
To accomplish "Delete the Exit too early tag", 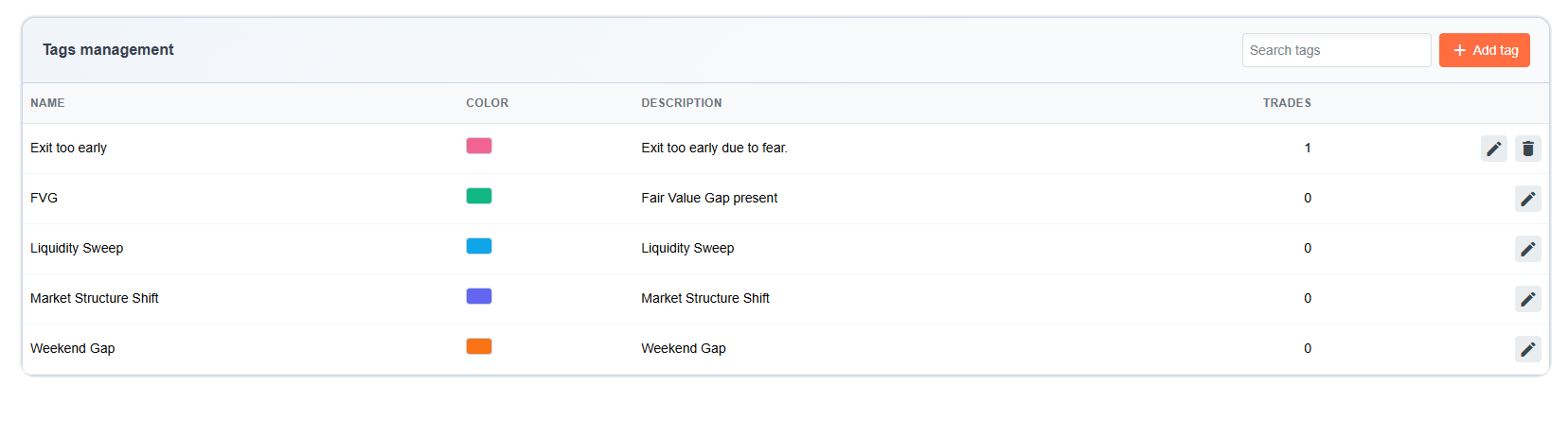I will pos(1527,149).
